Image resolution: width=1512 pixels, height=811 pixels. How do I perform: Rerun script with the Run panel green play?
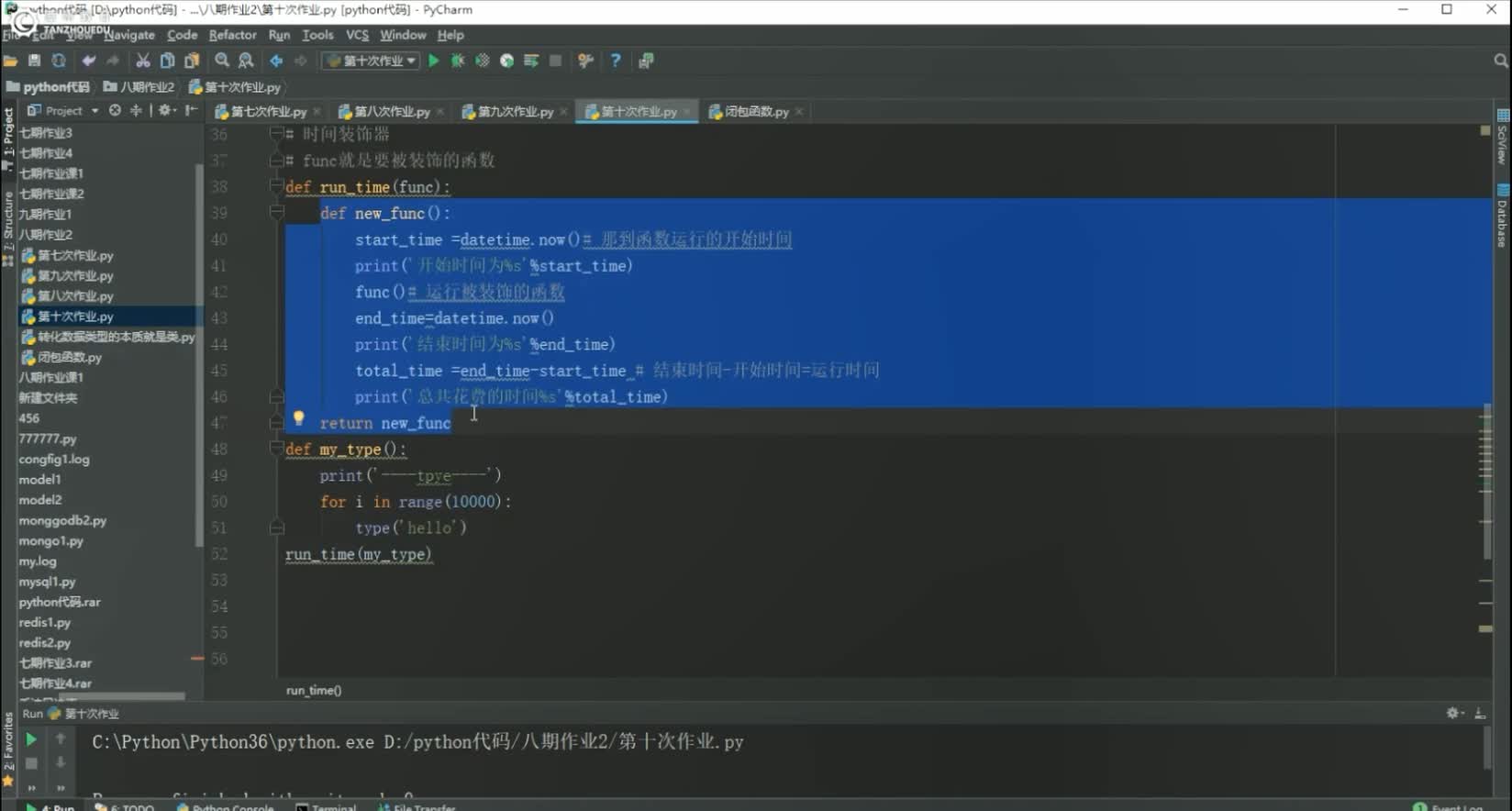point(30,739)
